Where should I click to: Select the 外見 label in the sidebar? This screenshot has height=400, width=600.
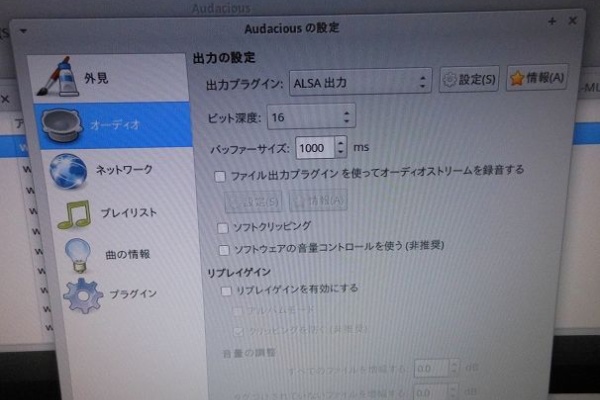pos(96,78)
